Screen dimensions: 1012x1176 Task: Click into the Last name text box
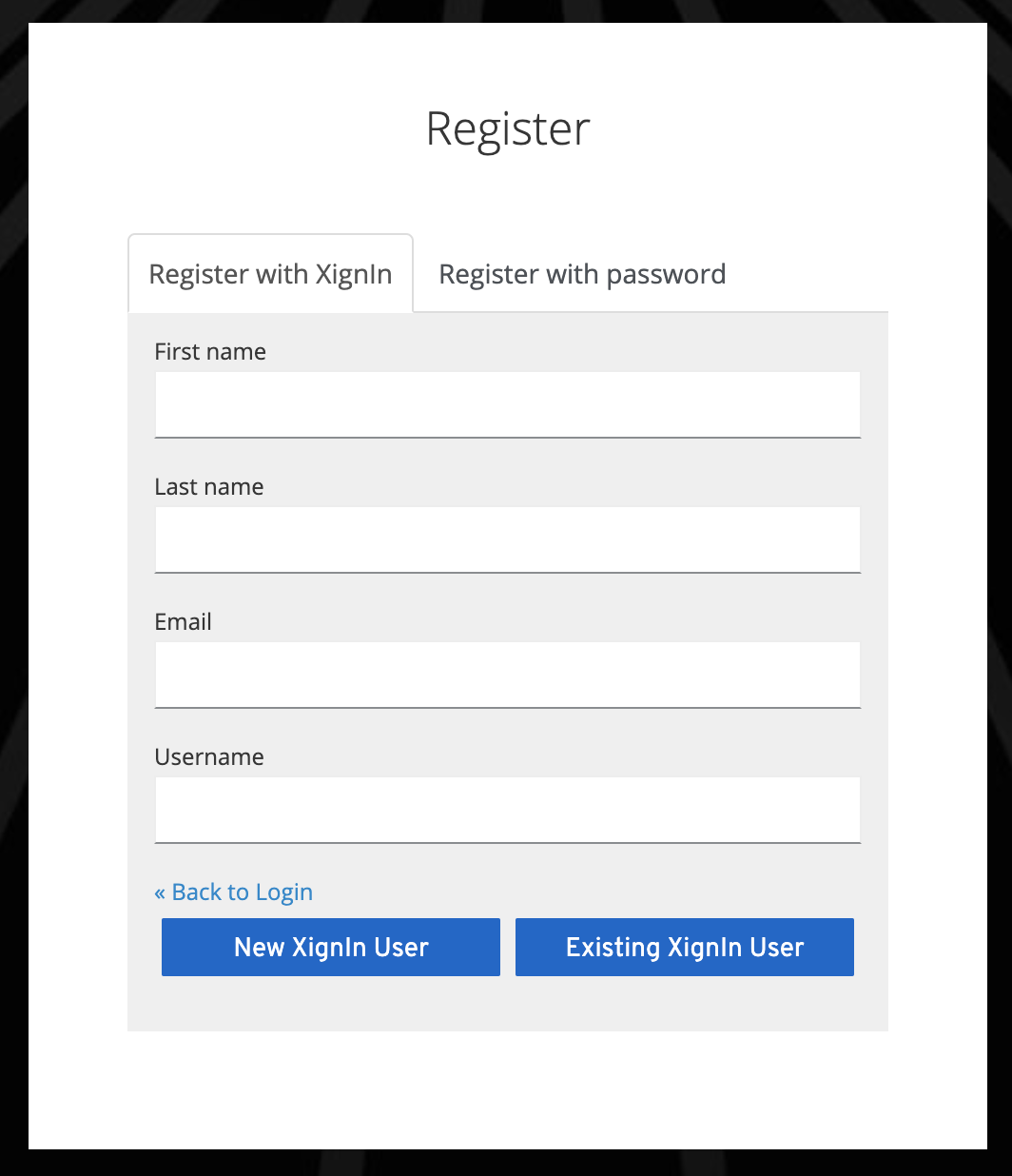tap(507, 539)
